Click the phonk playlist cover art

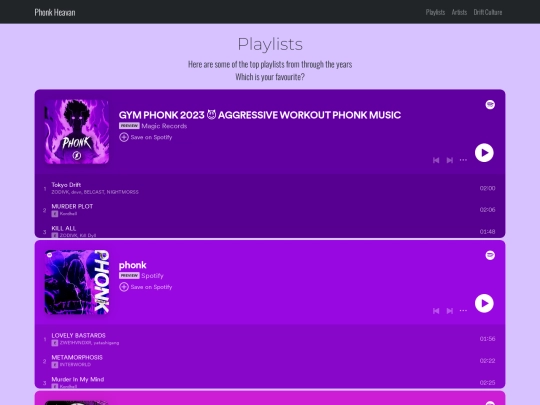[x=77, y=282]
